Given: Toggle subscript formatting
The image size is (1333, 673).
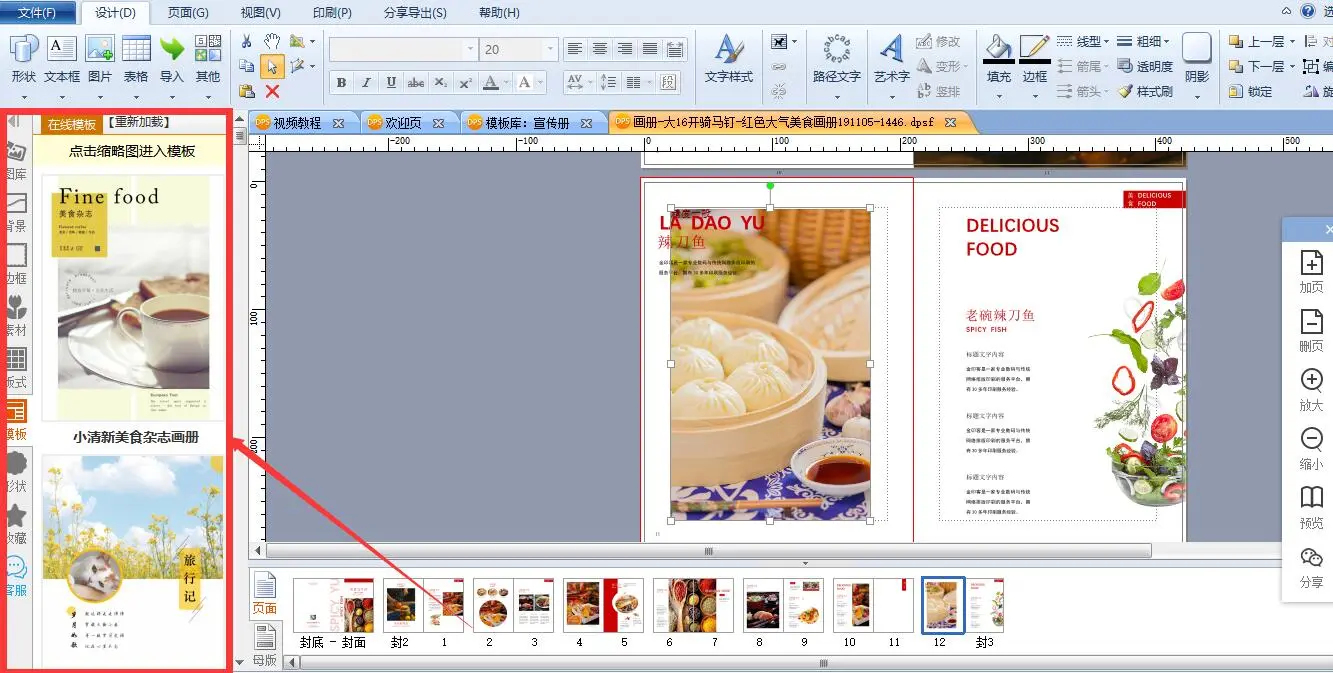Looking at the screenshot, I should 441,83.
